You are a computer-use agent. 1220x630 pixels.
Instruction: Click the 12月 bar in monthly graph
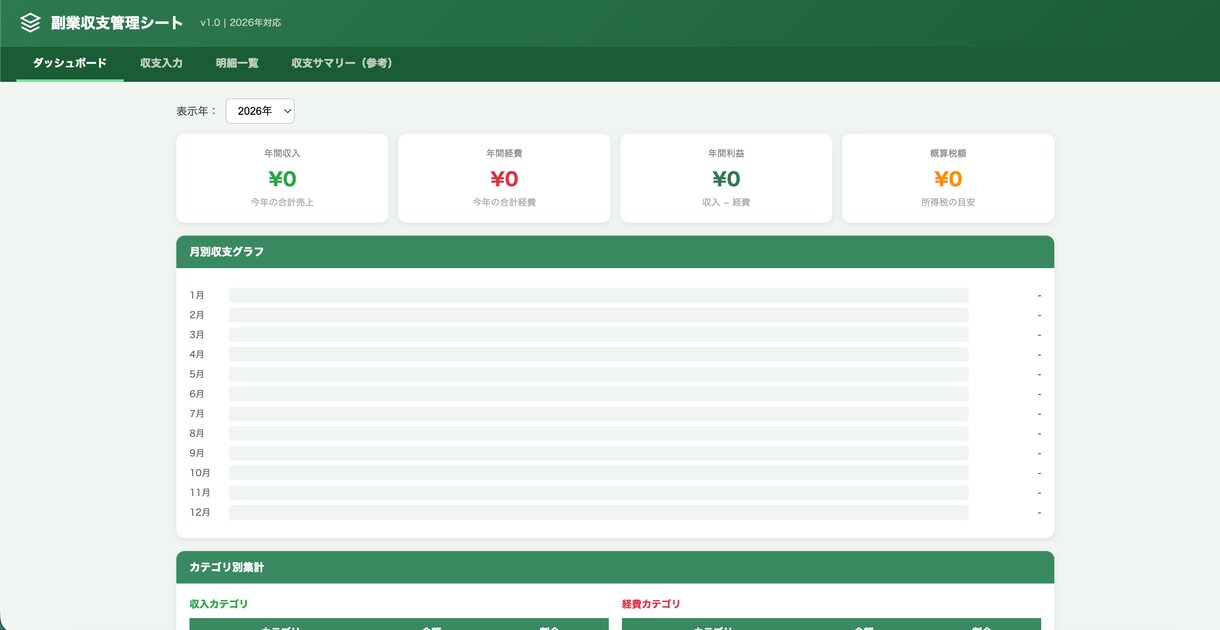click(x=599, y=512)
